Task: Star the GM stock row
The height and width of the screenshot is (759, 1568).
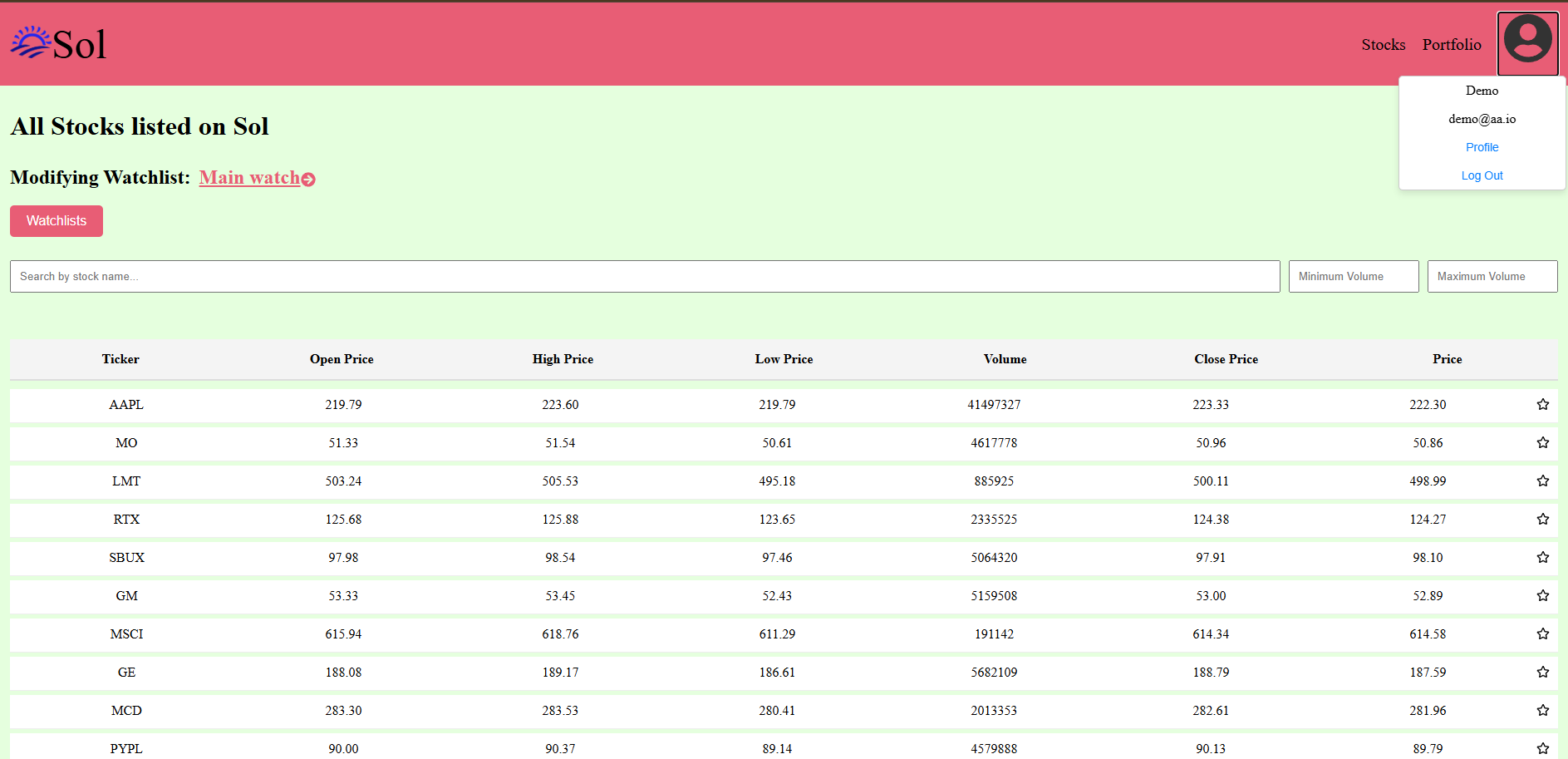Action: pos(1542,596)
